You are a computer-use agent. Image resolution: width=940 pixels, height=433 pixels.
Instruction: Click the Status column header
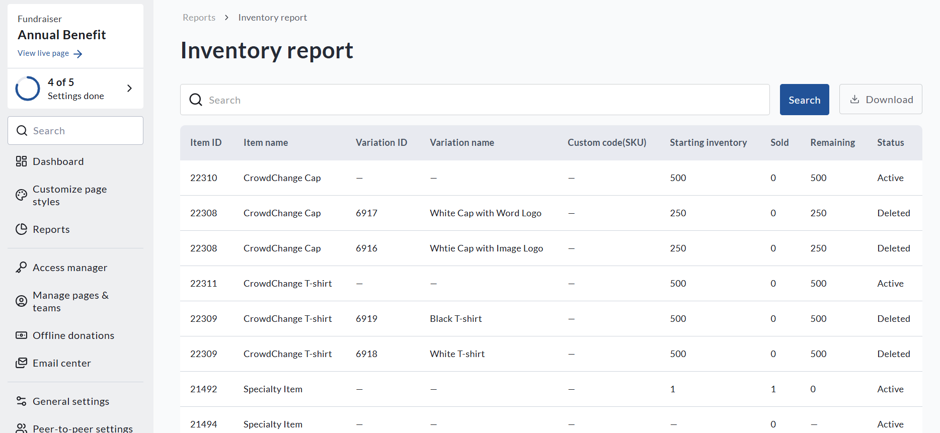(890, 143)
